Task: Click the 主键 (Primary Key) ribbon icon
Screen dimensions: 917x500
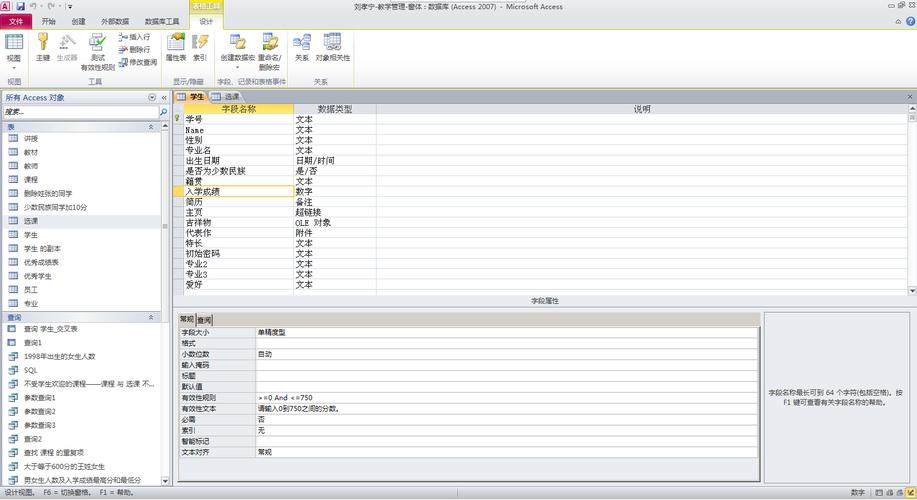Action: point(42,47)
